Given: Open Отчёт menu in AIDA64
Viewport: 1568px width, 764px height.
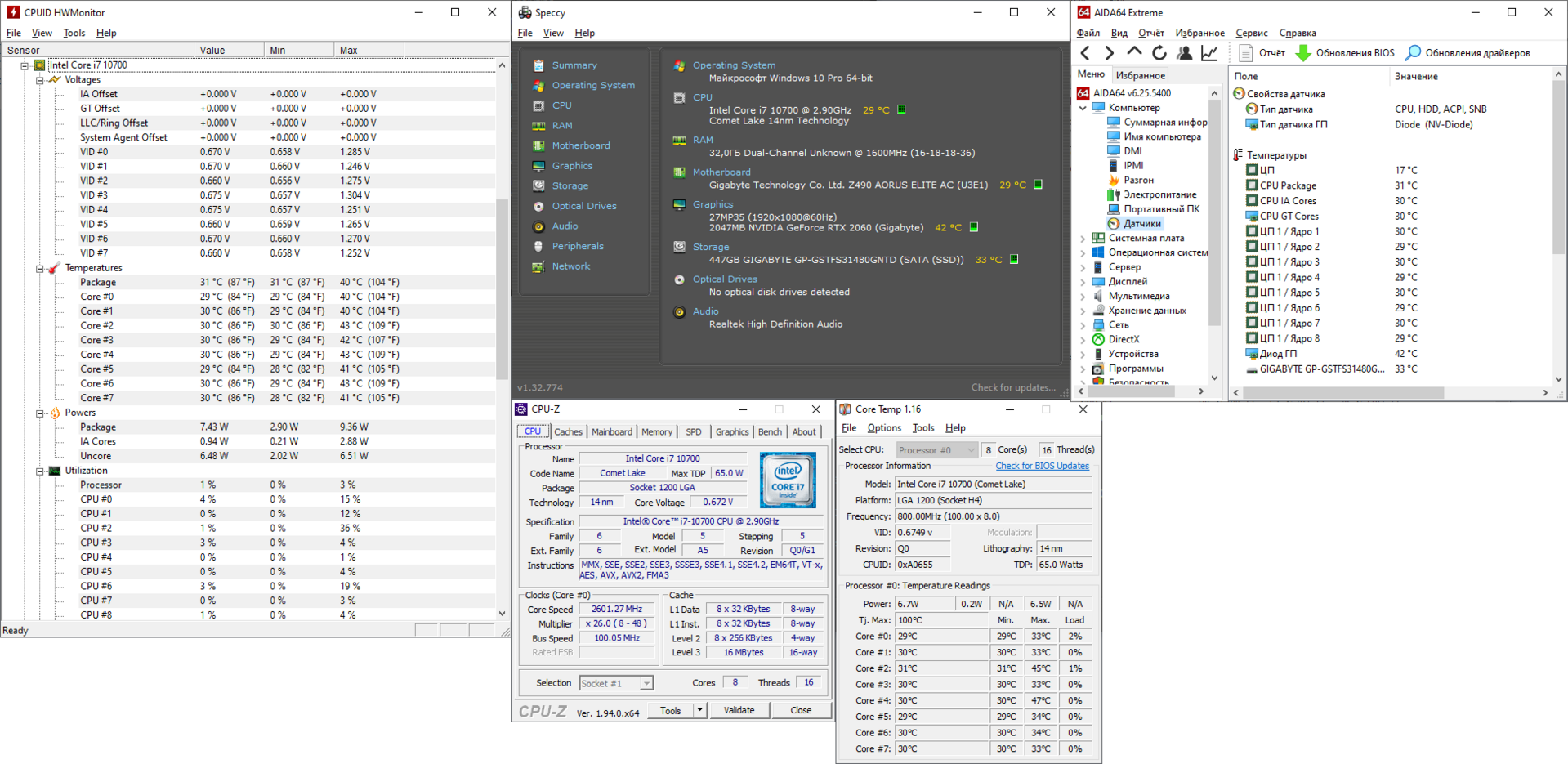Looking at the screenshot, I should (1150, 34).
